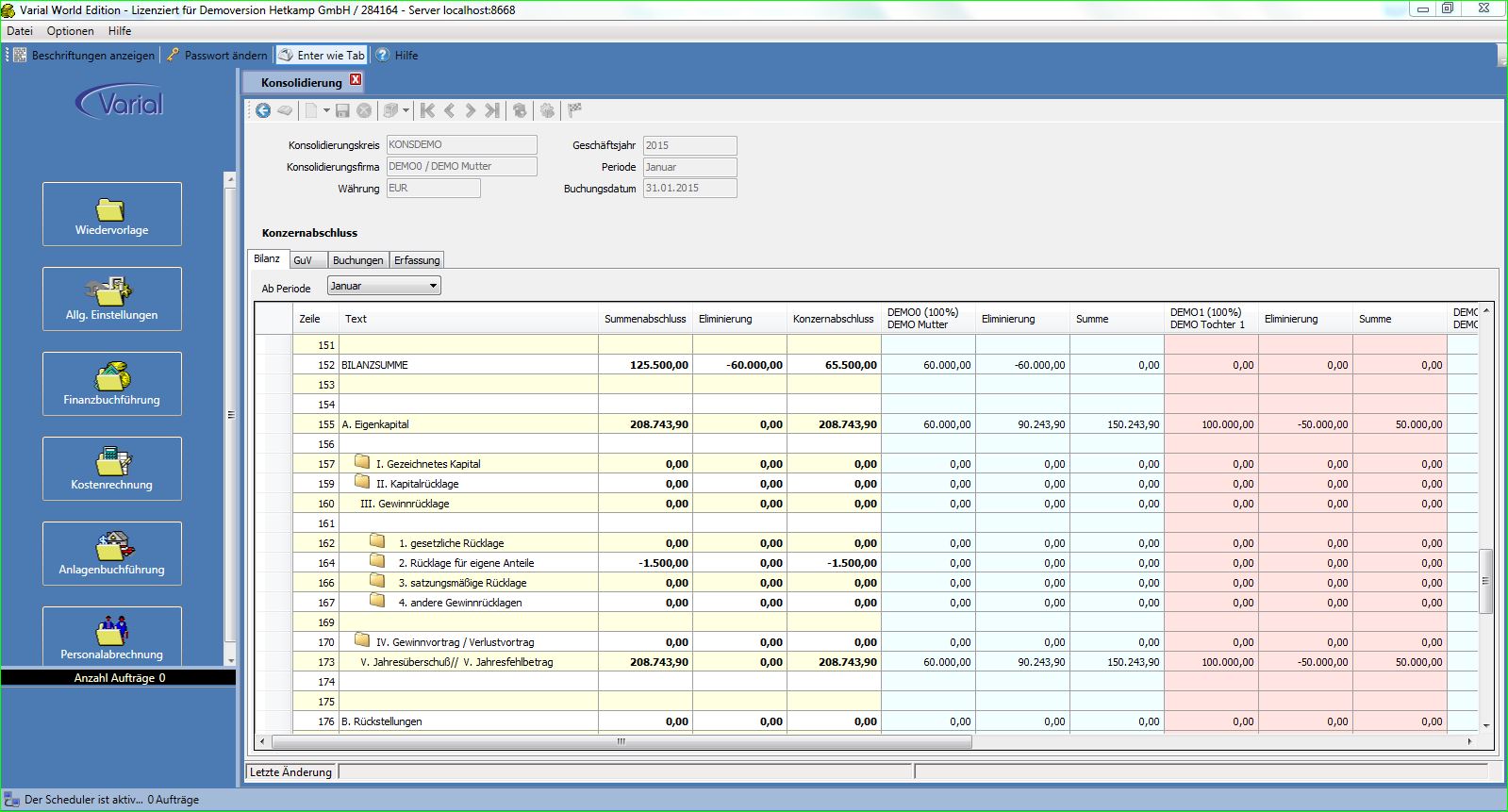Click the Buchungsdatum 31.01.2015 field
1508x812 pixels.
[690, 188]
